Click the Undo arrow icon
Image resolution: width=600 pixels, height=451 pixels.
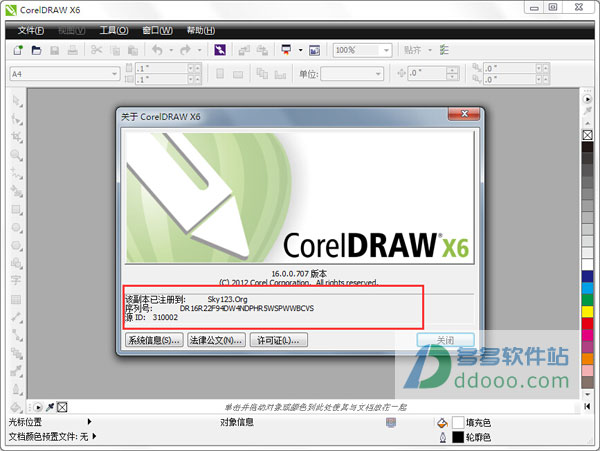point(157,50)
